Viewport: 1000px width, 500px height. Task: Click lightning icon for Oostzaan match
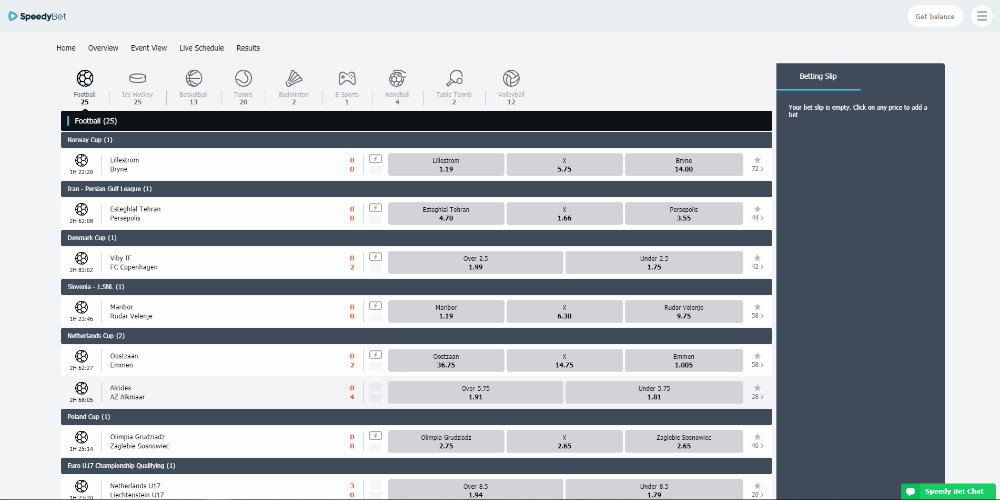[376, 355]
